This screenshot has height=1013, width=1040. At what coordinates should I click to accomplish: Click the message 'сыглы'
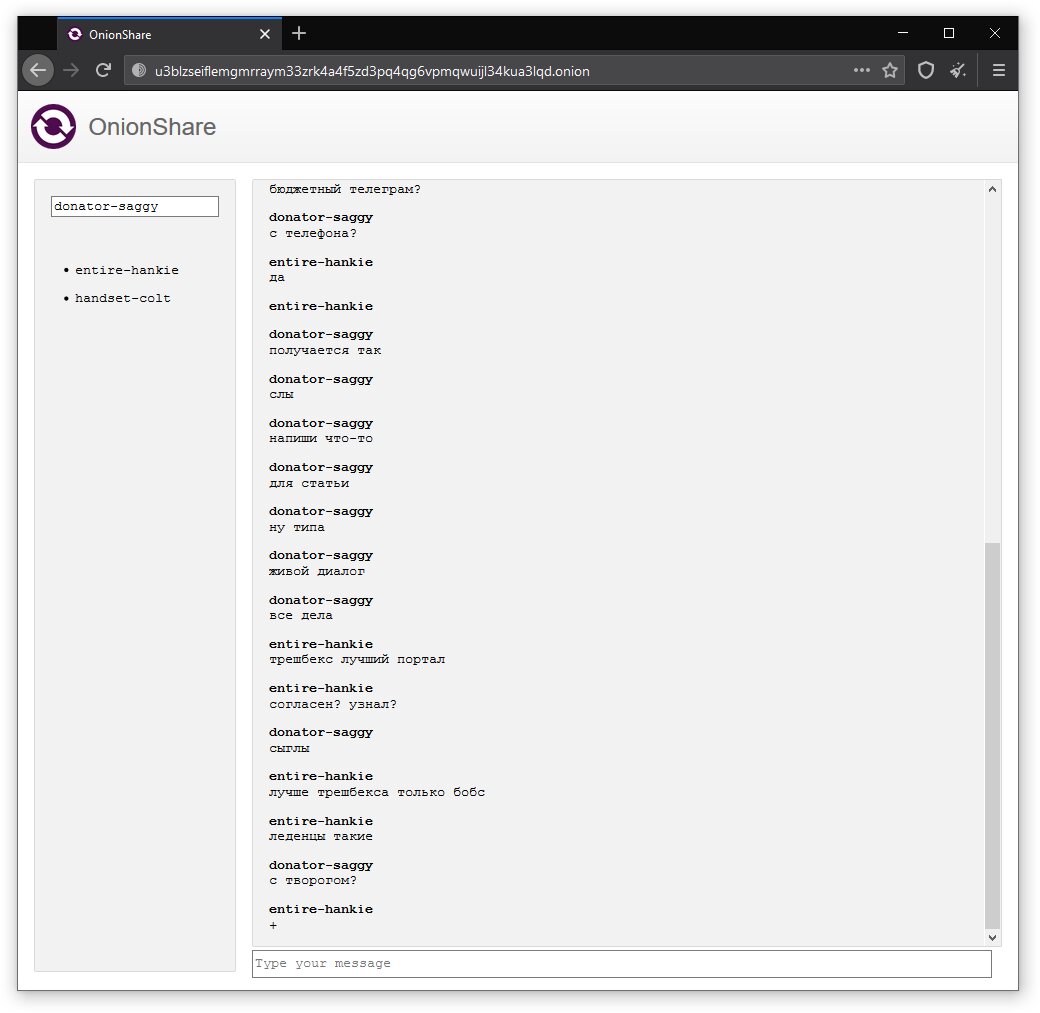[x=289, y=748]
